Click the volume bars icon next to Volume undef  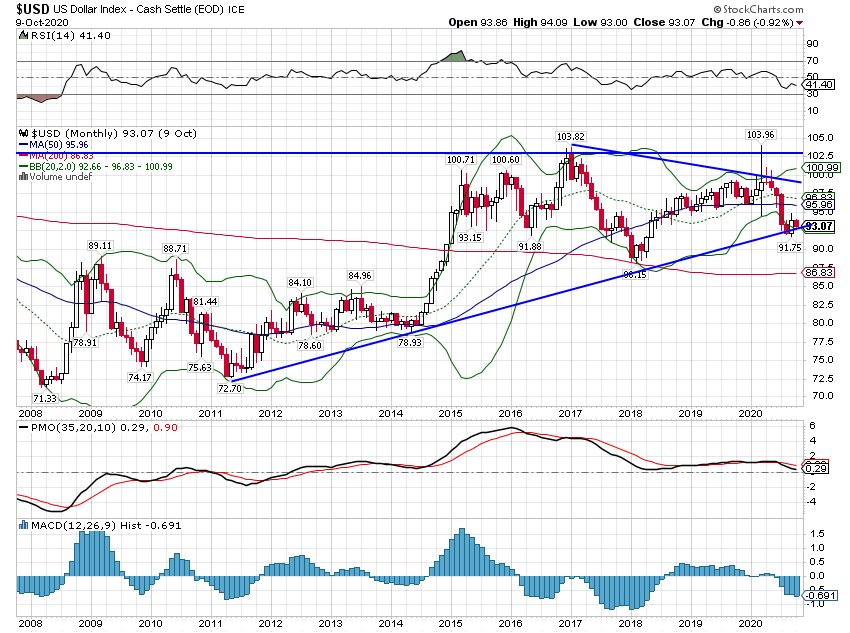(23, 177)
